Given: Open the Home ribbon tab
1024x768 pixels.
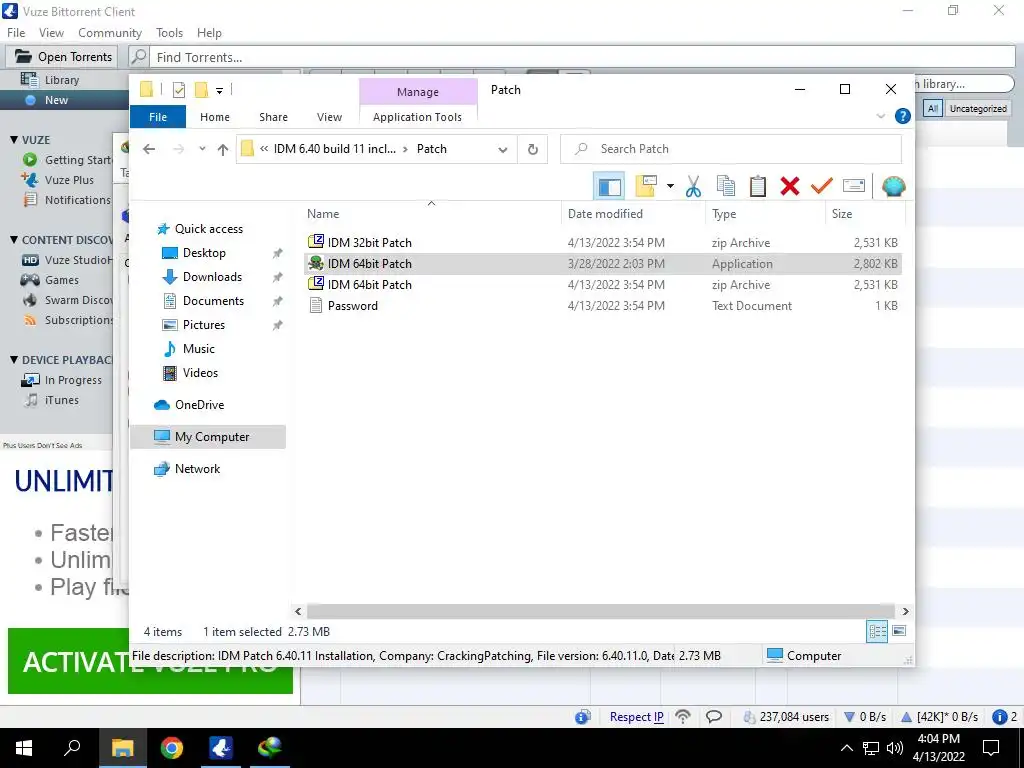Looking at the screenshot, I should coord(215,117).
